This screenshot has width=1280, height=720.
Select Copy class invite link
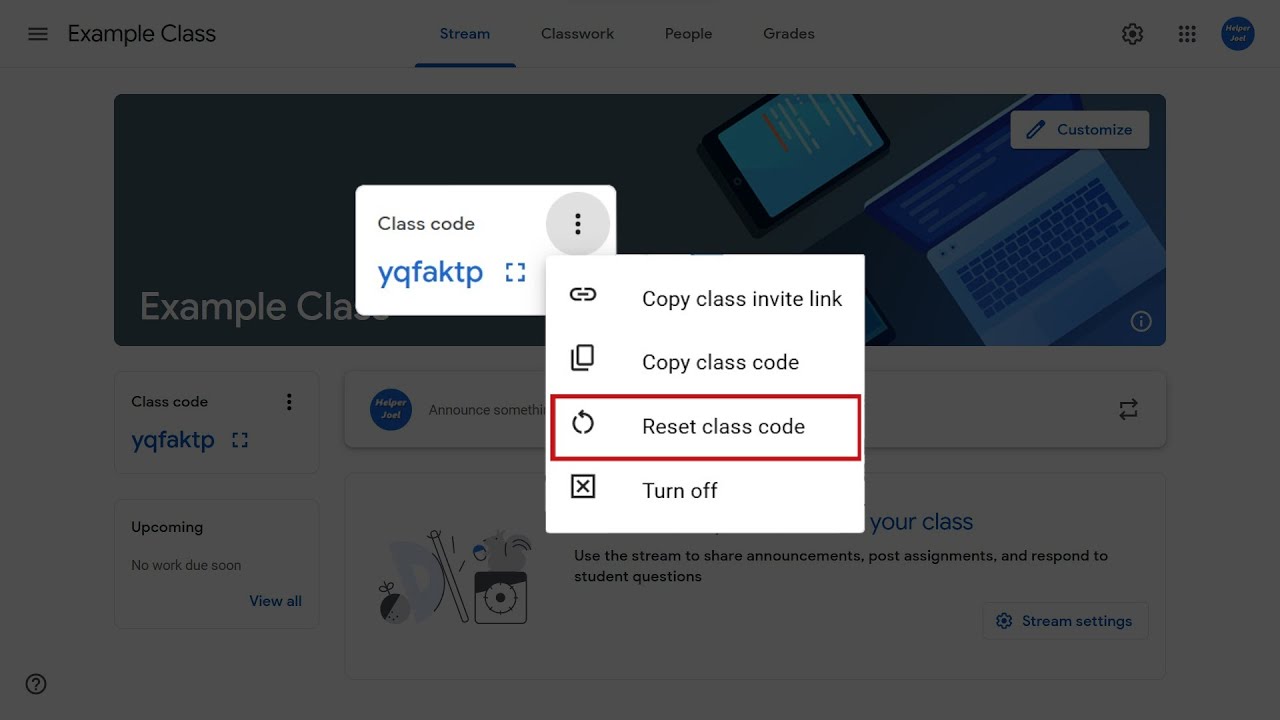tap(705, 298)
